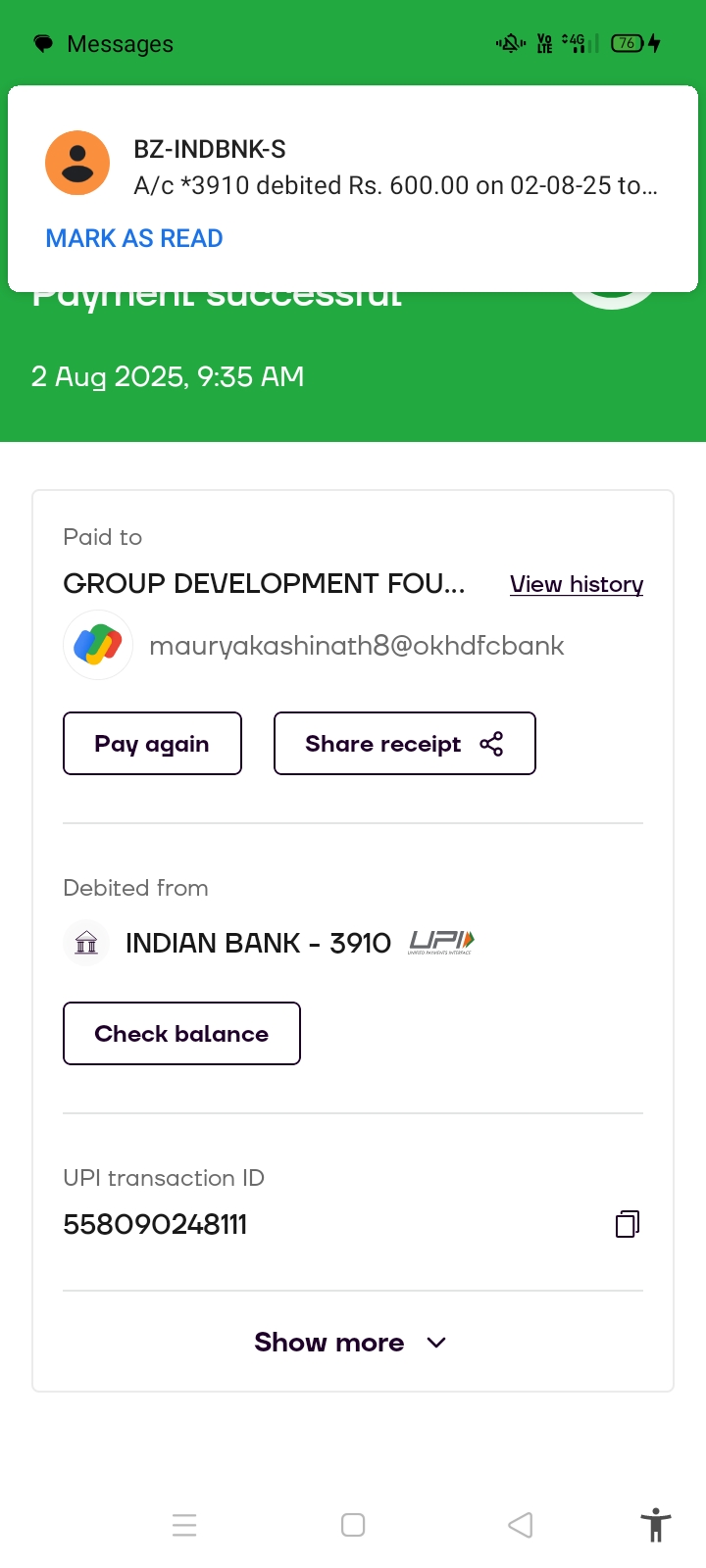Tap MARK AS READ on notification
The image size is (706, 1568).
[134, 238]
